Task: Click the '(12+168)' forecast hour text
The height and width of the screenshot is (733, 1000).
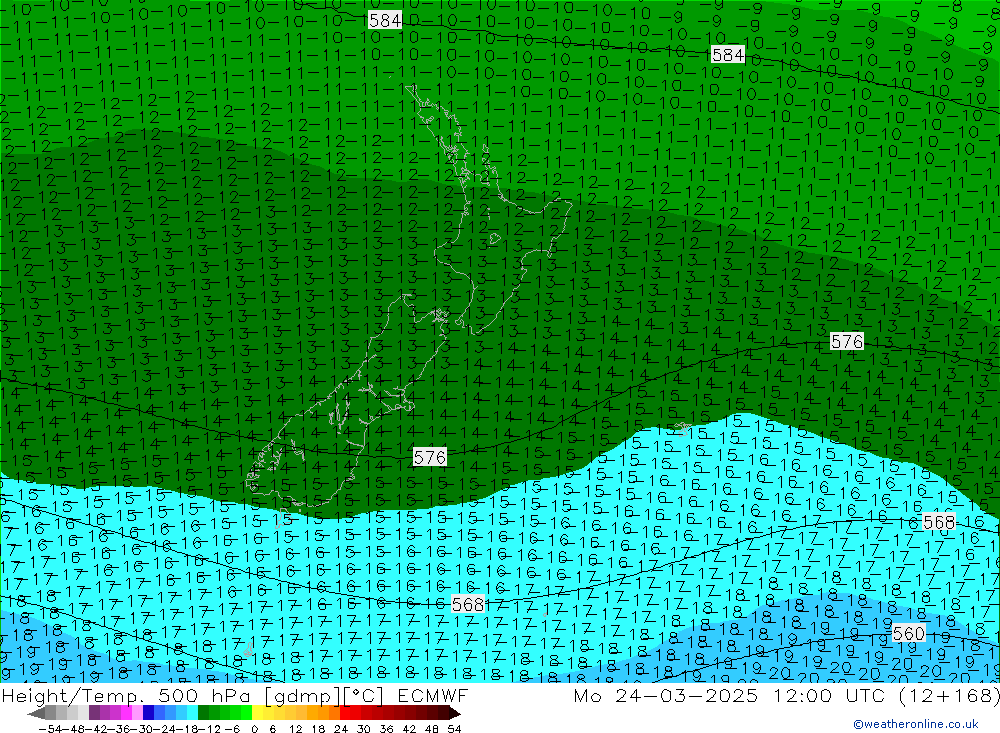Action: (x=948, y=695)
